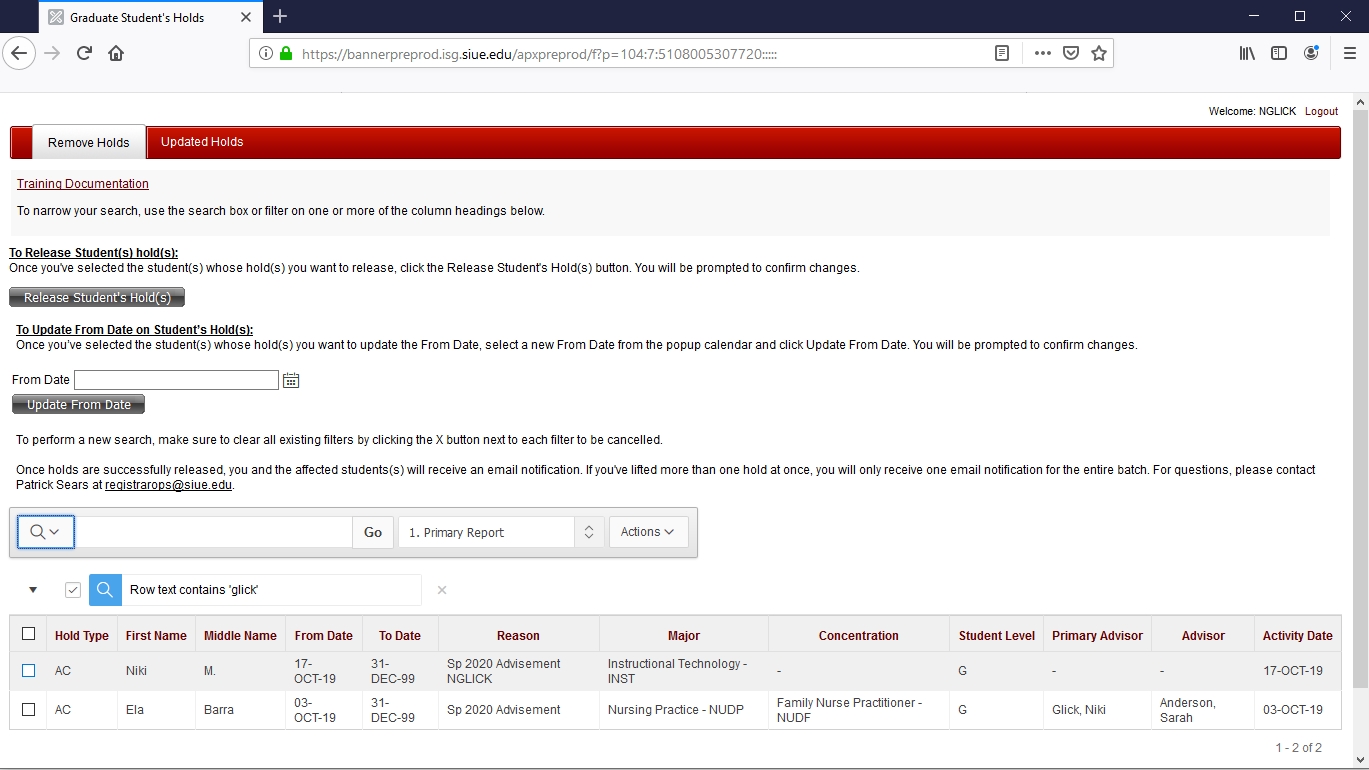Switch to the Updated Holds tab

coord(202,142)
